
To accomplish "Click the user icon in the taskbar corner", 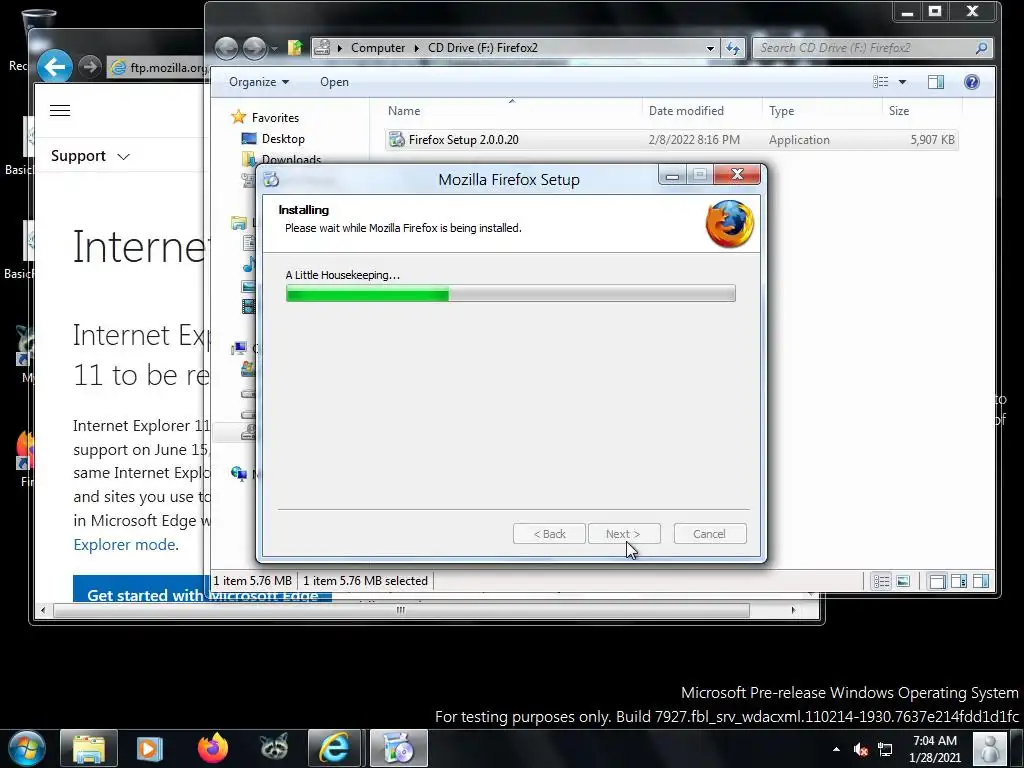I will tap(990, 749).
